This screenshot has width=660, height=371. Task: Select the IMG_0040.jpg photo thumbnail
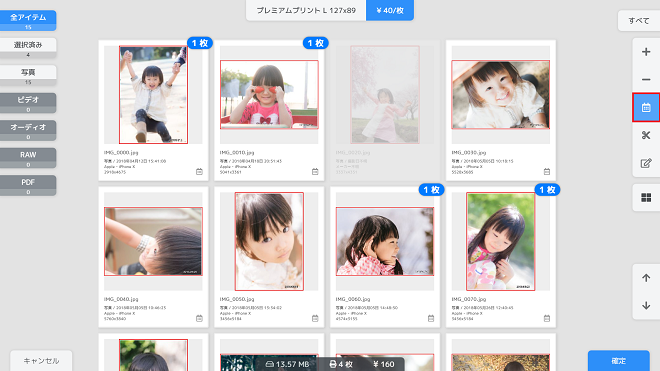tap(153, 241)
